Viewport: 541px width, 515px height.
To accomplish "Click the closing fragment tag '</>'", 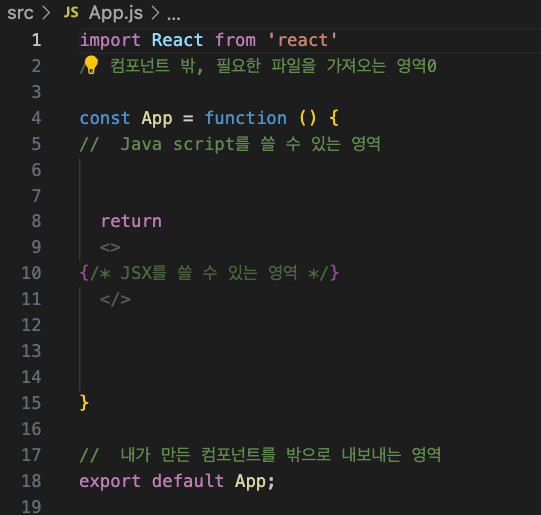I will [x=115, y=299].
